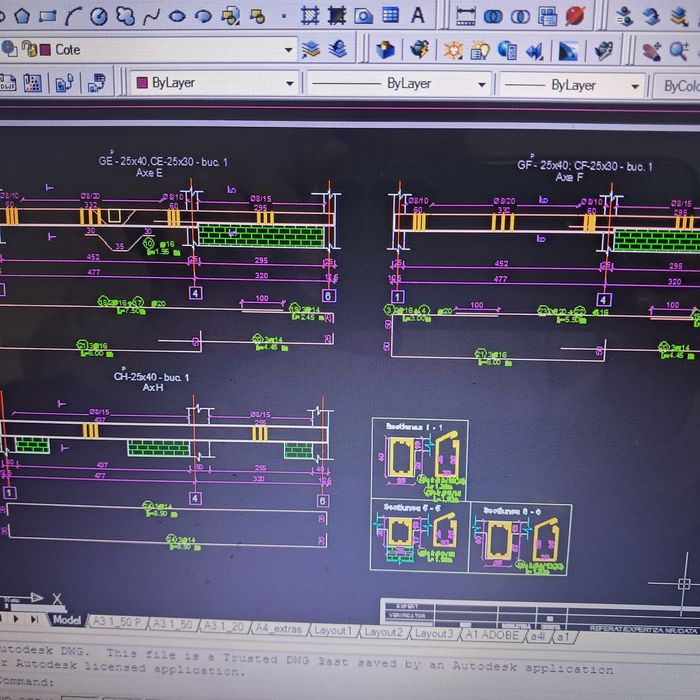Click the table data extraction icon

tap(97, 83)
